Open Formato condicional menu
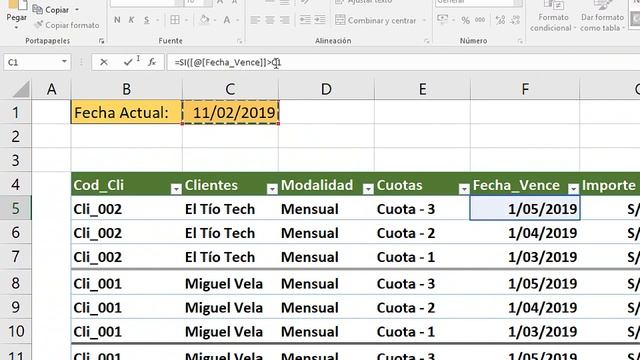Viewport: 640px width, 360px height. point(553,16)
